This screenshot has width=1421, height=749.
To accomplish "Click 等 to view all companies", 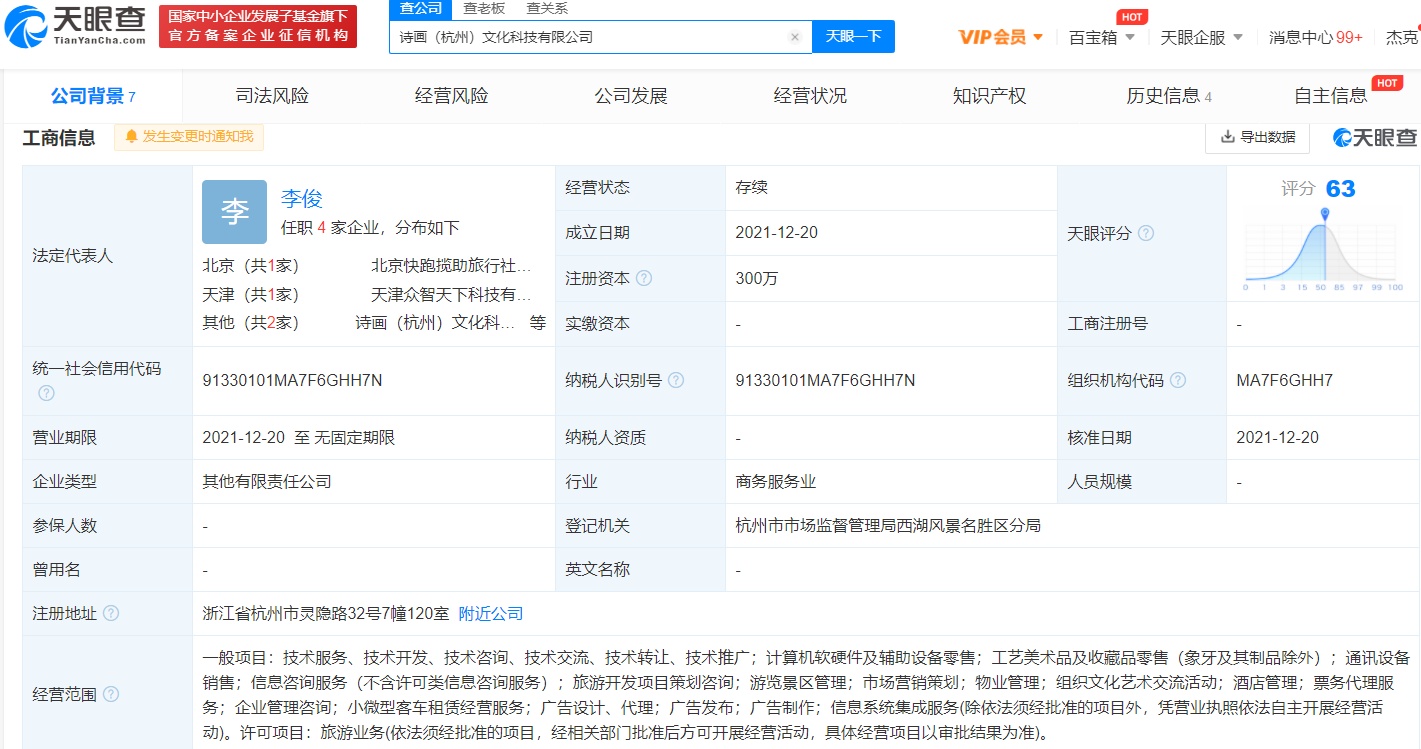I will (538, 323).
